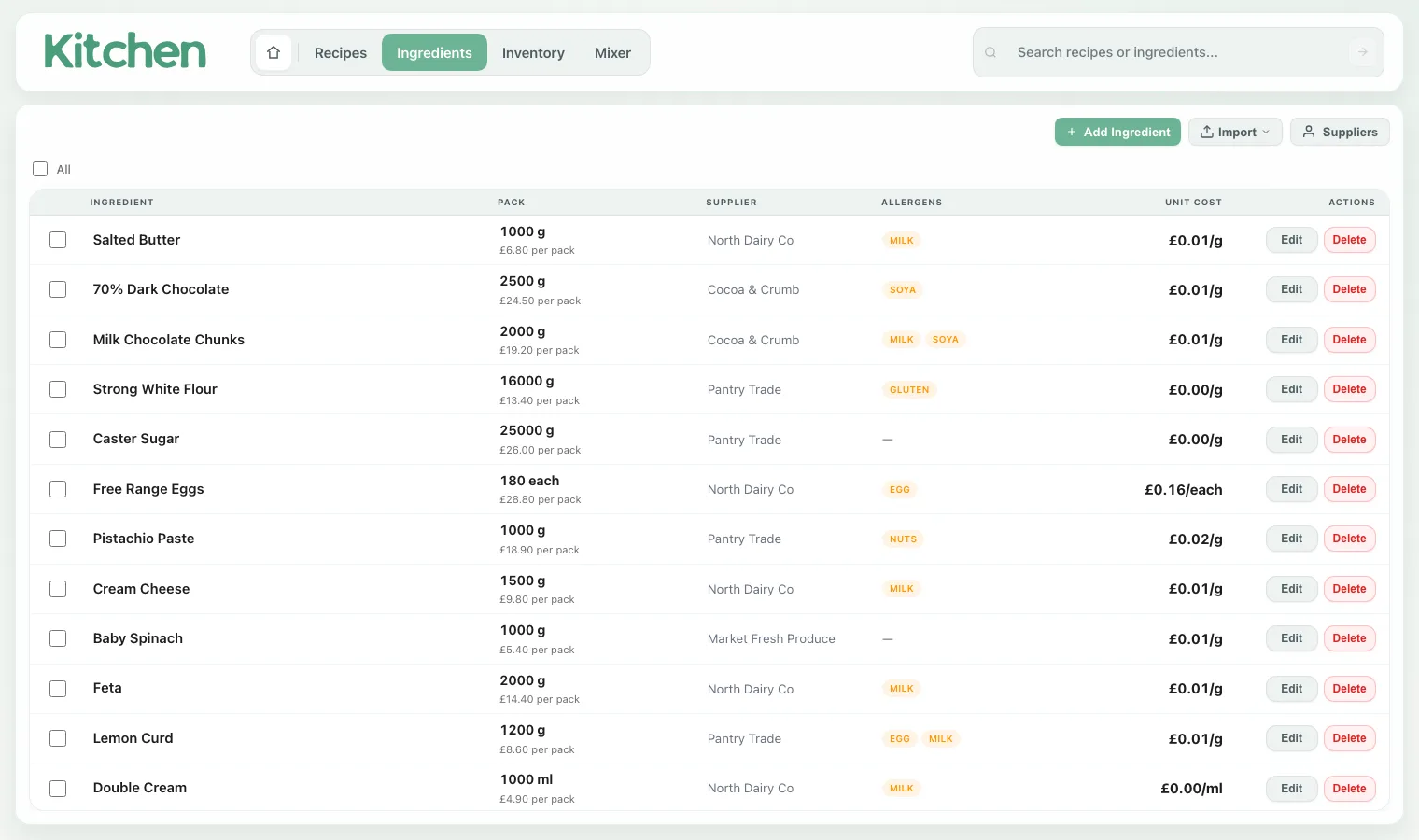
Task: Edit Double Cream
Action: (1291, 789)
